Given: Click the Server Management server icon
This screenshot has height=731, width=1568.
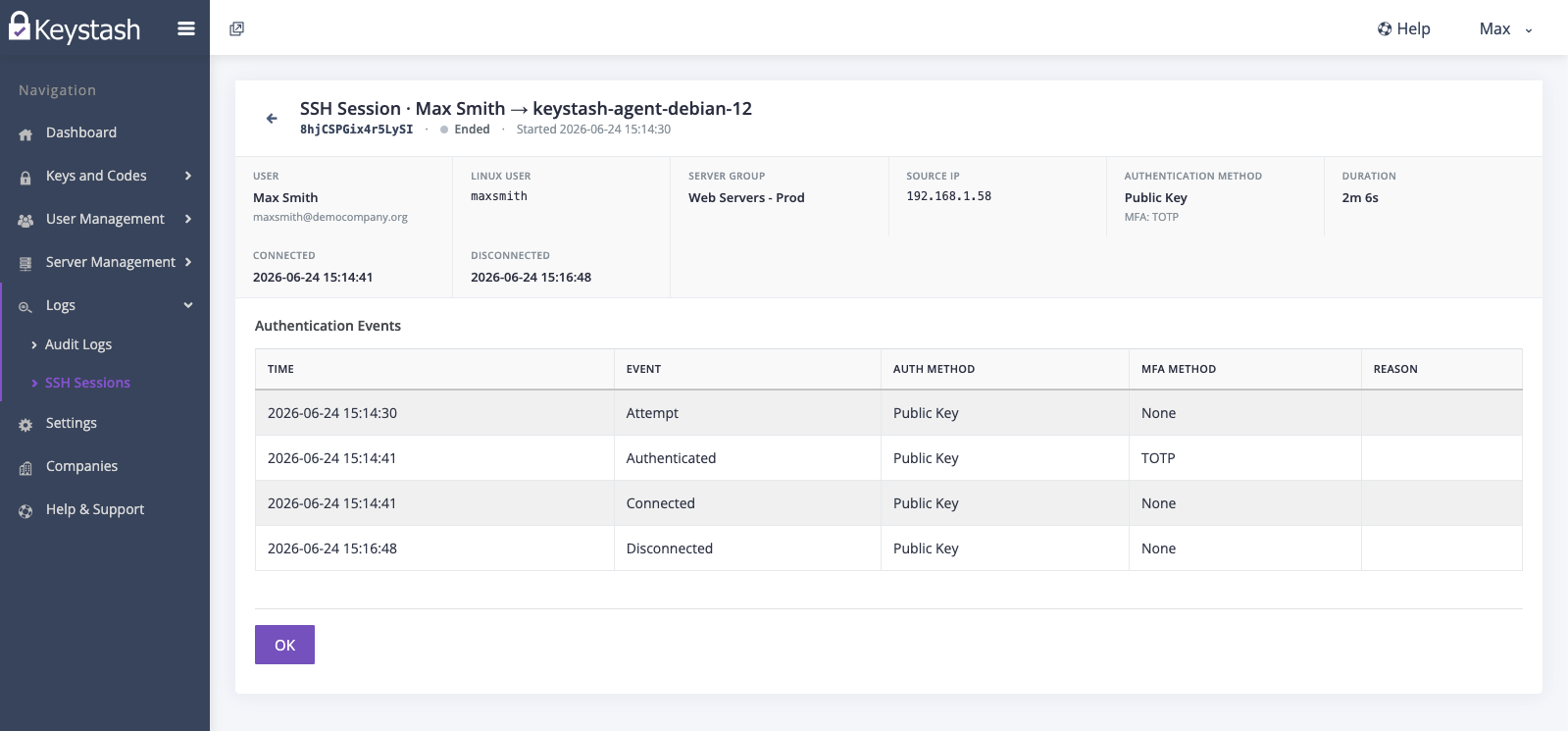Looking at the screenshot, I should pyautogui.click(x=25, y=263).
